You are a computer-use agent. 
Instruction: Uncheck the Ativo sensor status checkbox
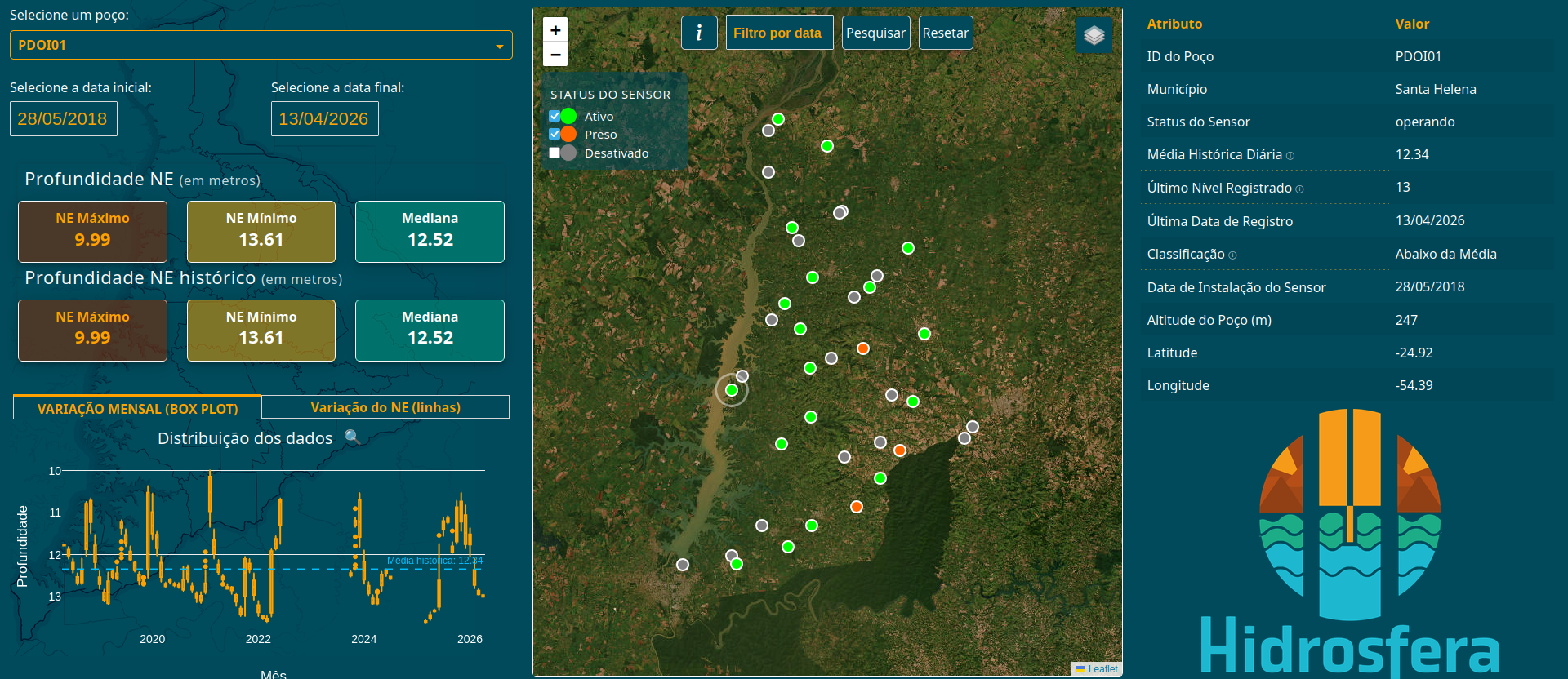coord(555,116)
